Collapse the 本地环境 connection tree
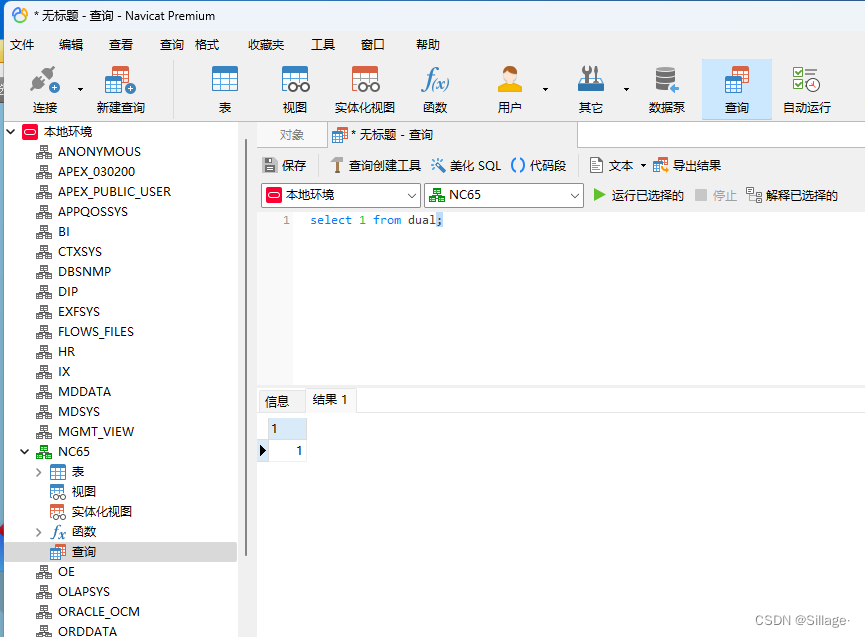The width and height of the screenshot is (865, 637). 10,131
